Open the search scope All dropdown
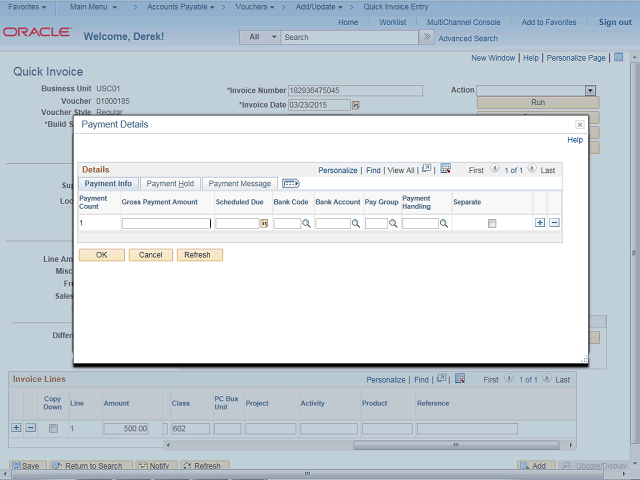The width and height of the screenshot is (640, 480). (x=258, y=37)
